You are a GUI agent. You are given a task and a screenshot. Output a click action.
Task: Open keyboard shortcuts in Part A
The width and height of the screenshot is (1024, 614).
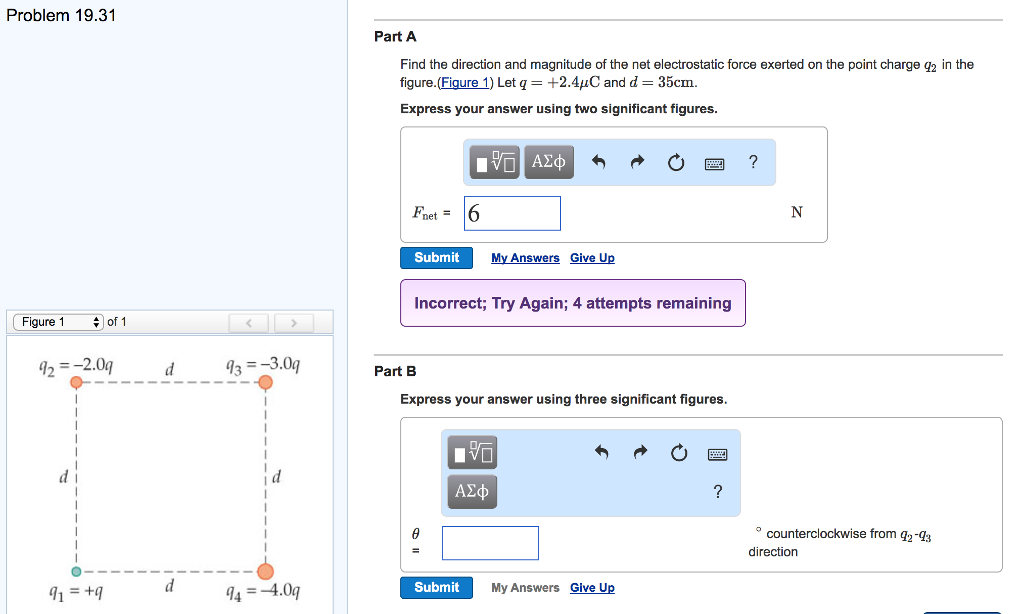714,163
